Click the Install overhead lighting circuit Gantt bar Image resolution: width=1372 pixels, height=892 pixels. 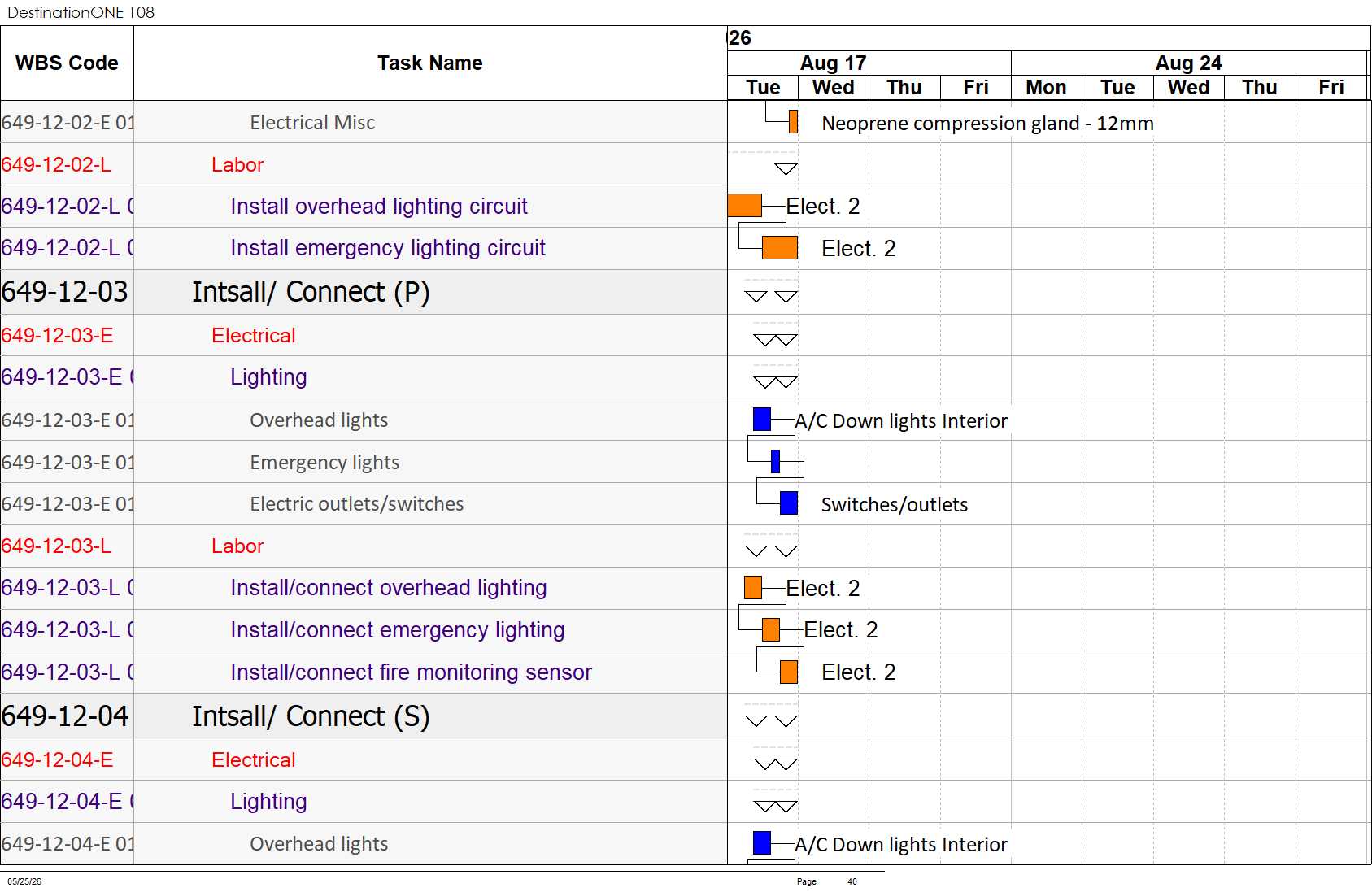(x=744, y=206)
